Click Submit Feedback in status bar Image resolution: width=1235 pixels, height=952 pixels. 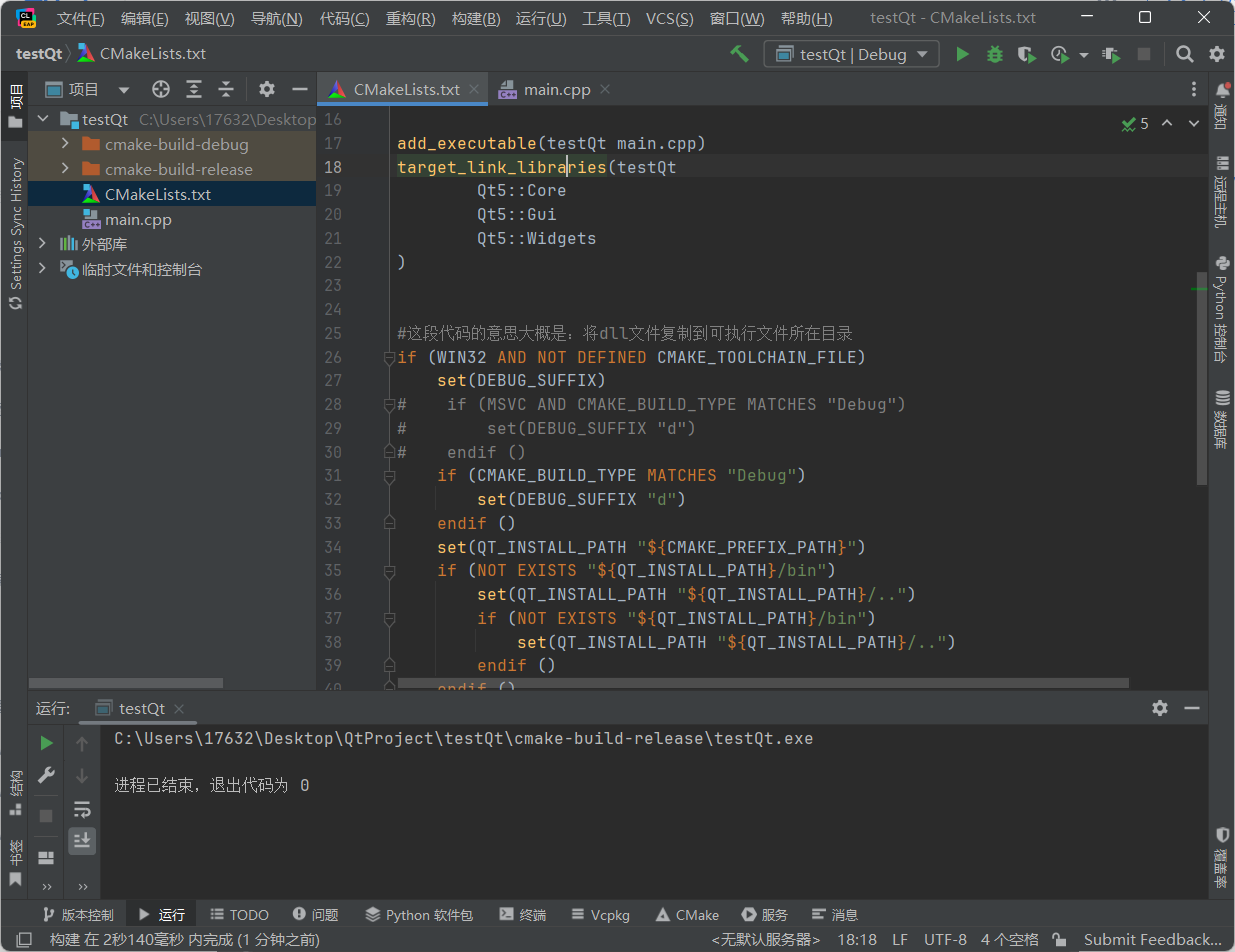point(1152,939)
